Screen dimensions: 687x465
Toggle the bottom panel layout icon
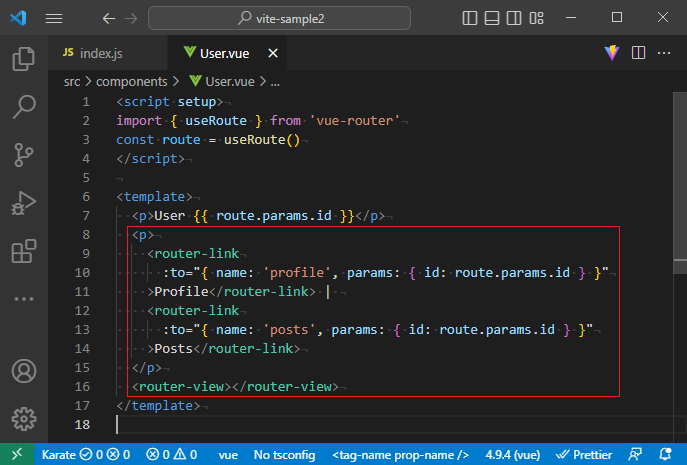(x=492, y=18)
